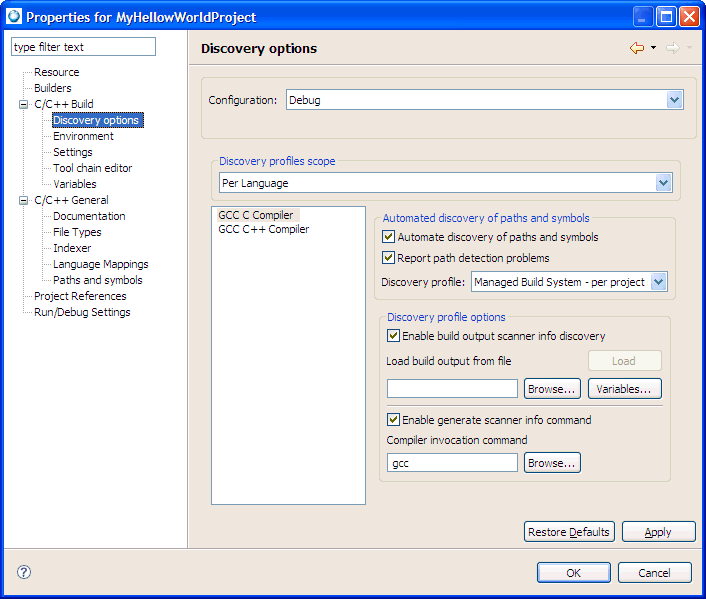Screen dimensions: 706x599
Task: Disable build output scanner info discovery
Action: 393,336
